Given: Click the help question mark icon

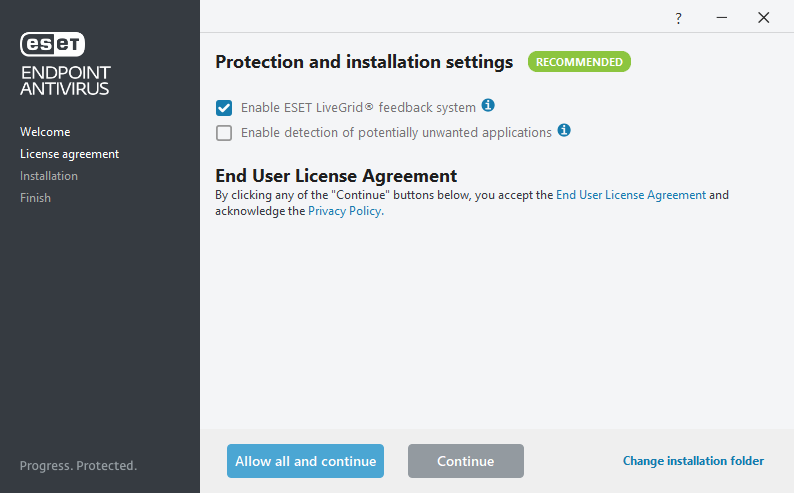Looking at the screenshot, I should [678, 19].
